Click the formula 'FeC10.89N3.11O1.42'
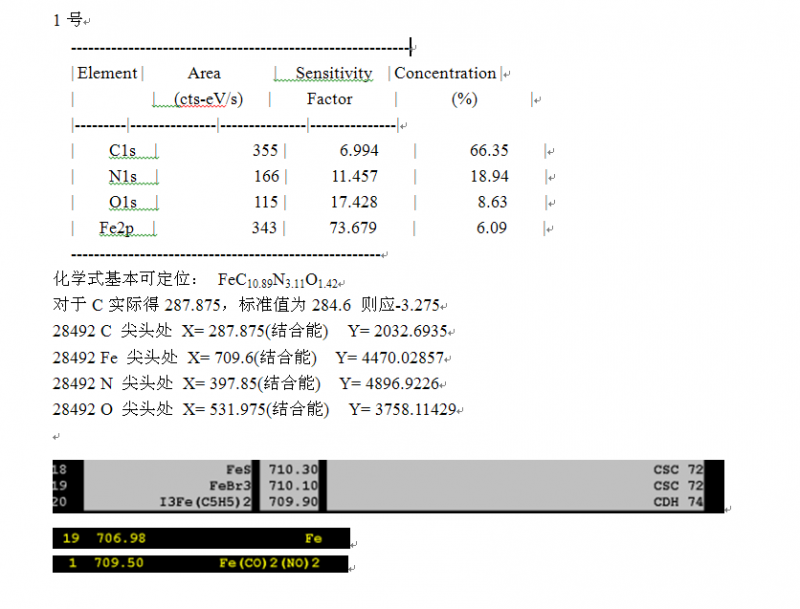This screenshot has height=609, width=800. click(x=278, y=280)
